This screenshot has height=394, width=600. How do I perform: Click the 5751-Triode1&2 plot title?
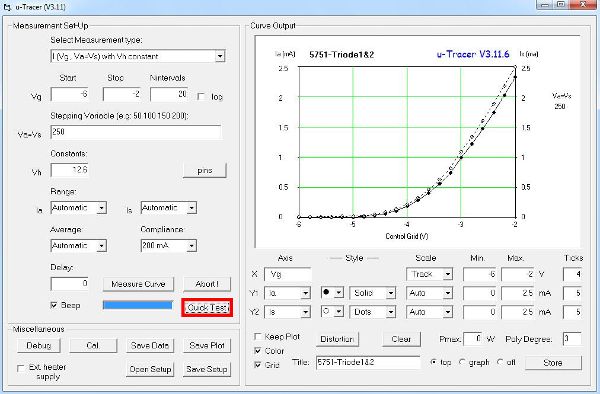pyautogui.click(x=341, y=54)
